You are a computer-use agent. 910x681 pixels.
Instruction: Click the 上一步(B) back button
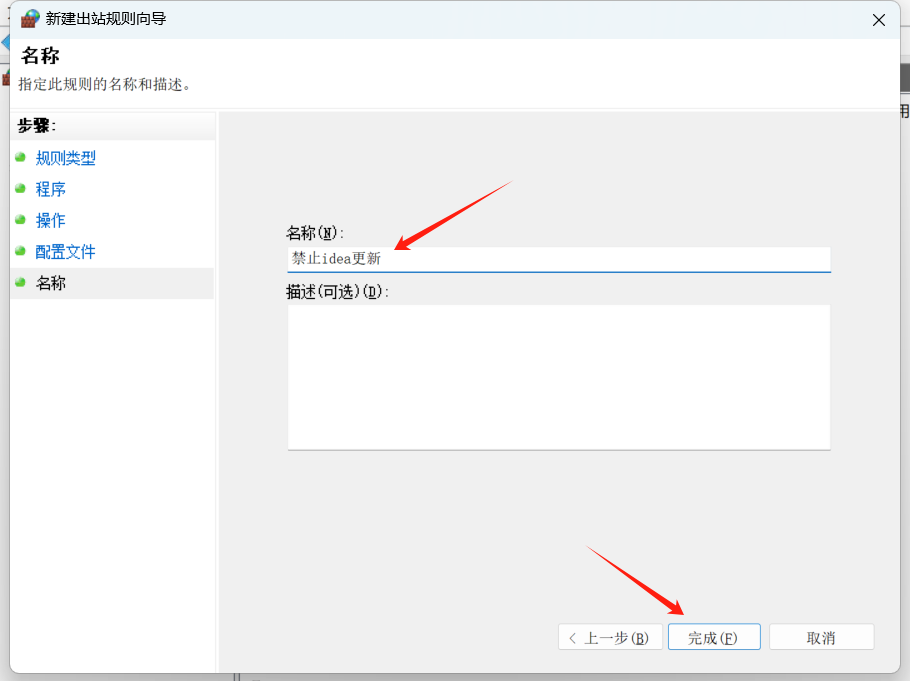610,637
